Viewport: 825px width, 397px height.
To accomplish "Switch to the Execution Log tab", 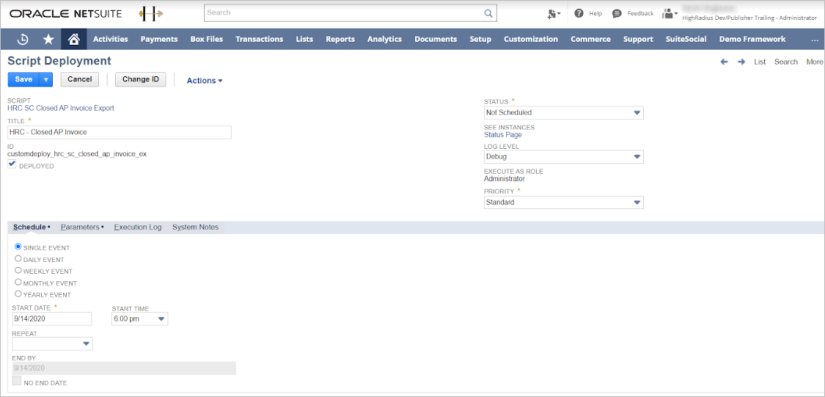I will [x=138, y=227].
